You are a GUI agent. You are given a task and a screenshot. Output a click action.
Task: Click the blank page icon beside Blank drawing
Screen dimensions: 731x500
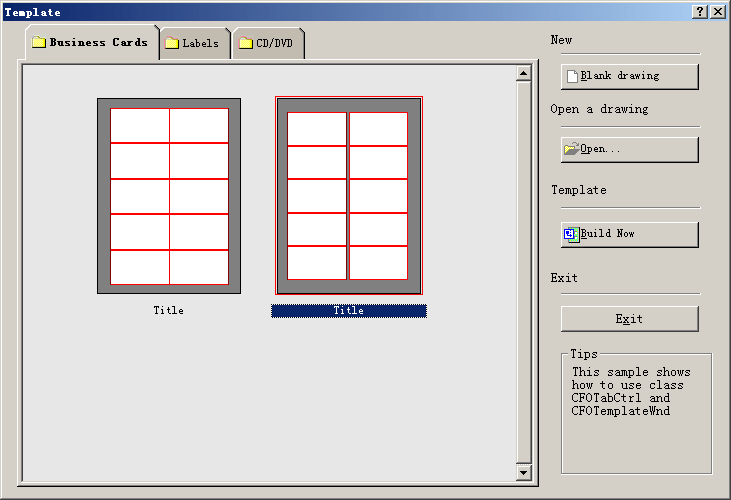572,76
